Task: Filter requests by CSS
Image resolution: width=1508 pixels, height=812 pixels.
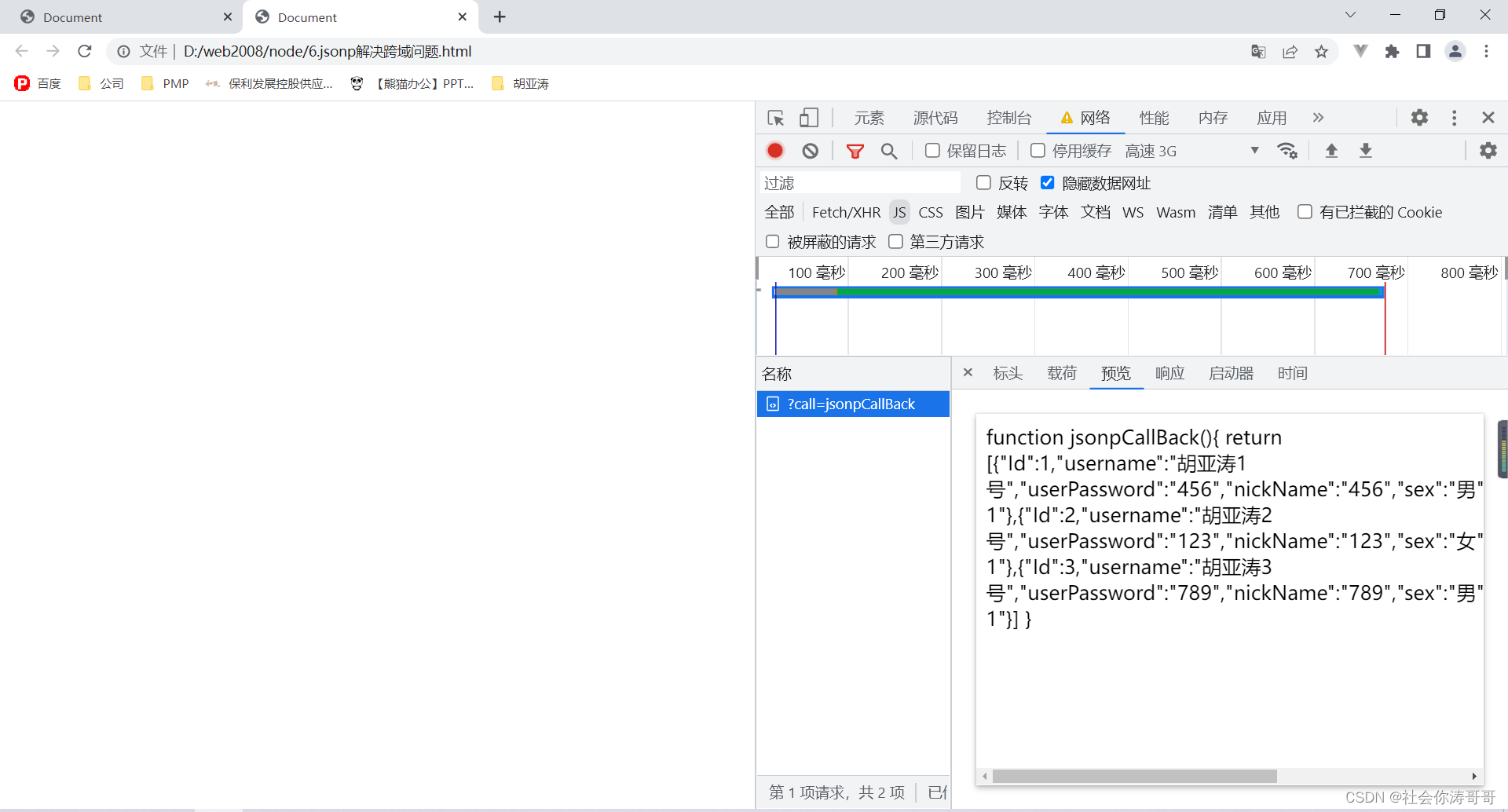Action: [931, 212]
